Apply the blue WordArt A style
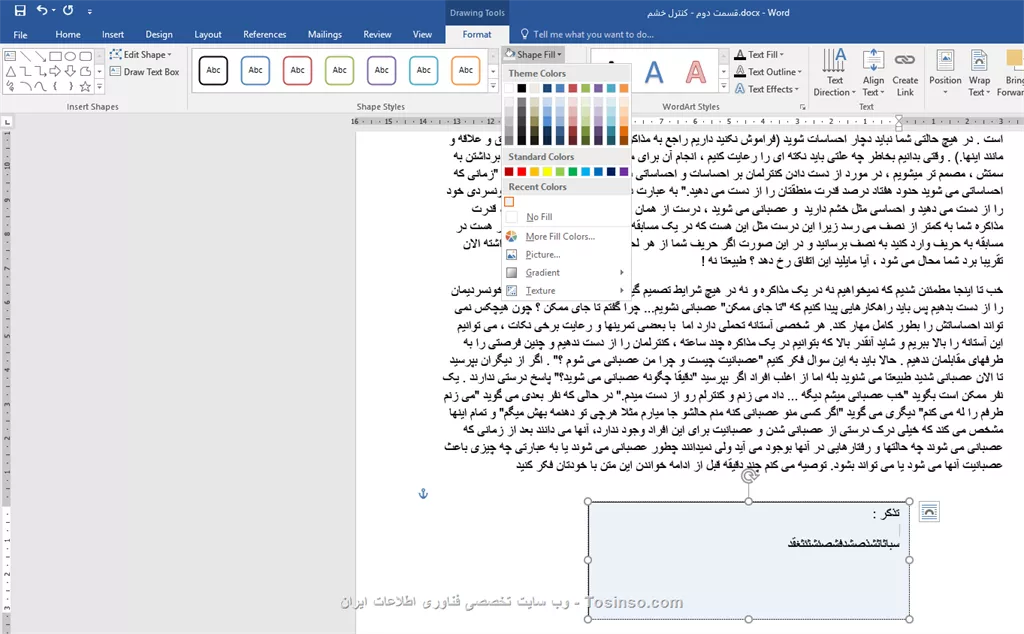Screen dimensions: 1024x634 tap(654, 72)
